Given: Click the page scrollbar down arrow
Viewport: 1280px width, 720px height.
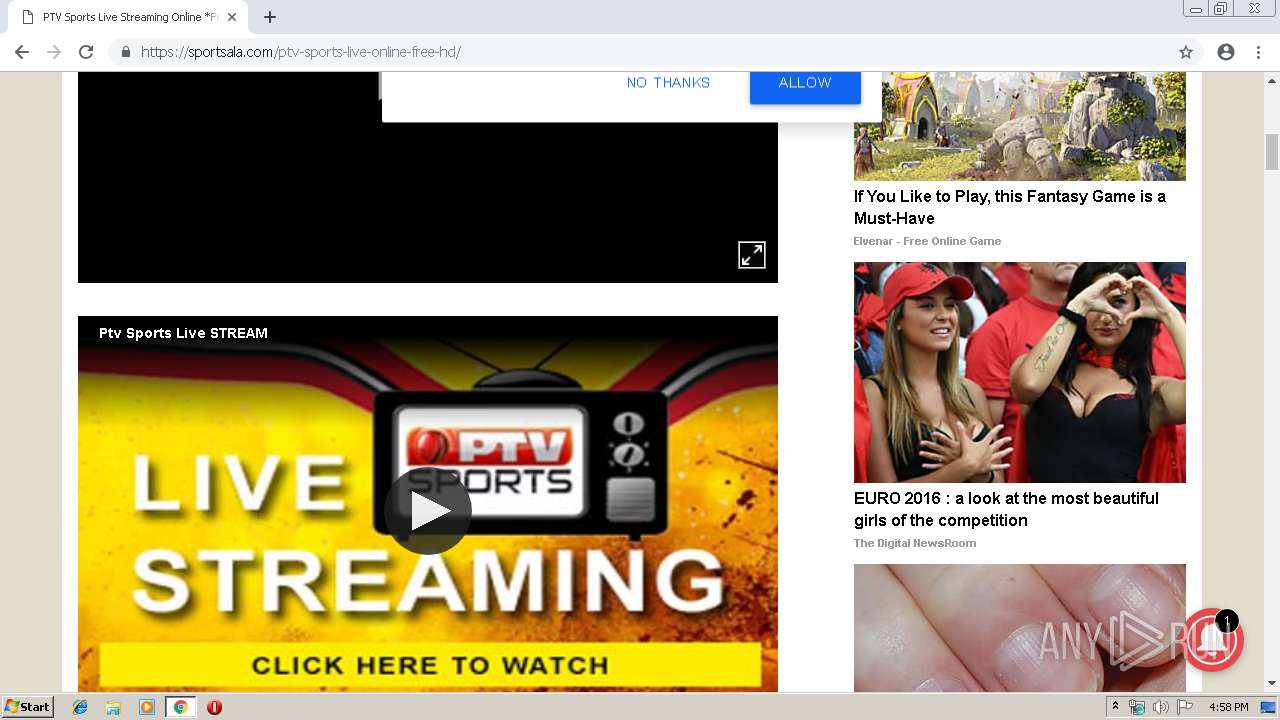Looking at the screenshot, I should (1272, 684).
